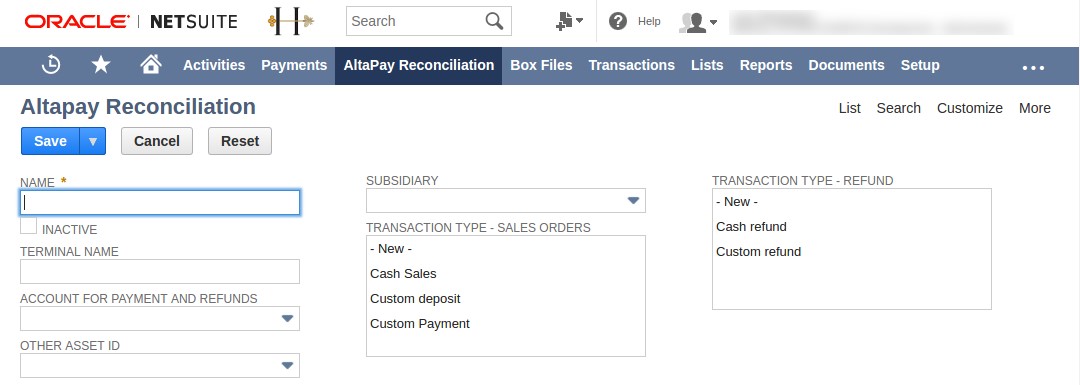The image size is (1080, 385).
Task: Focus the Terminal Name input field
Action: click(160, 271)
